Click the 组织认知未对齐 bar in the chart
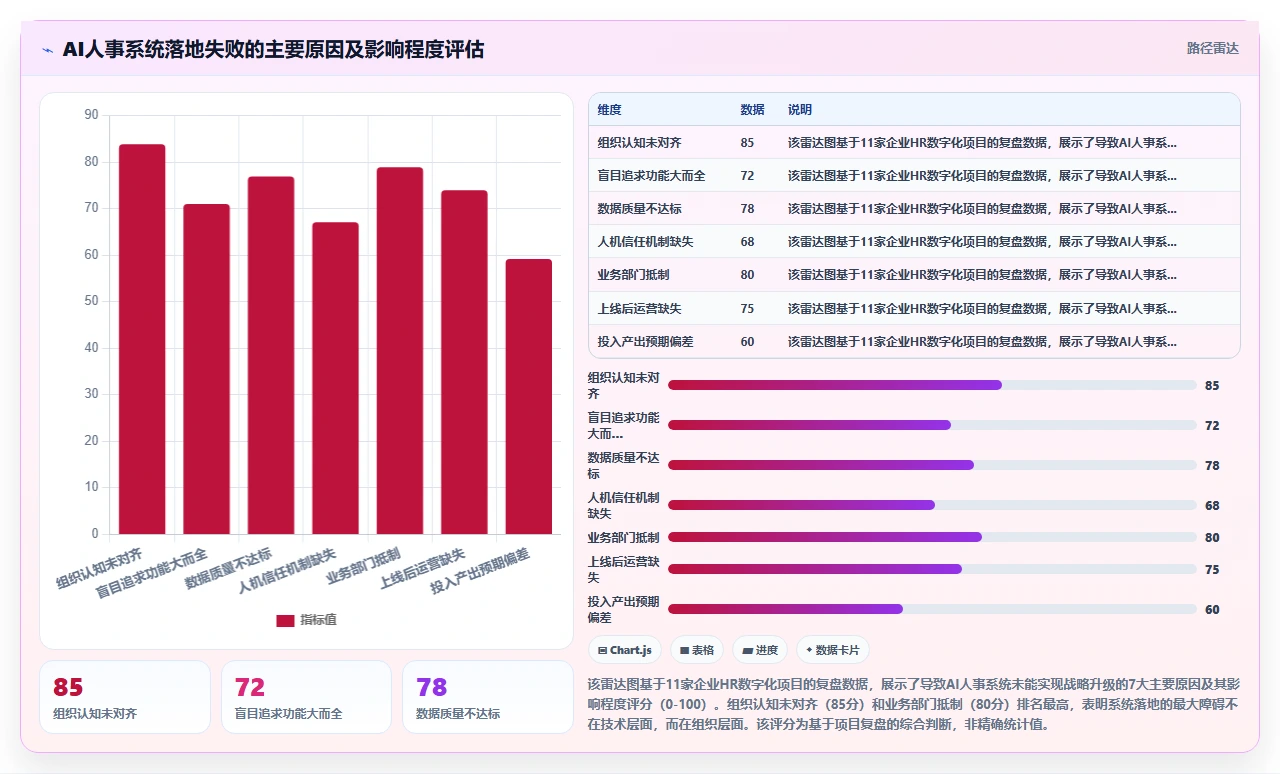The image size is (1280, 774). point(142,339)
